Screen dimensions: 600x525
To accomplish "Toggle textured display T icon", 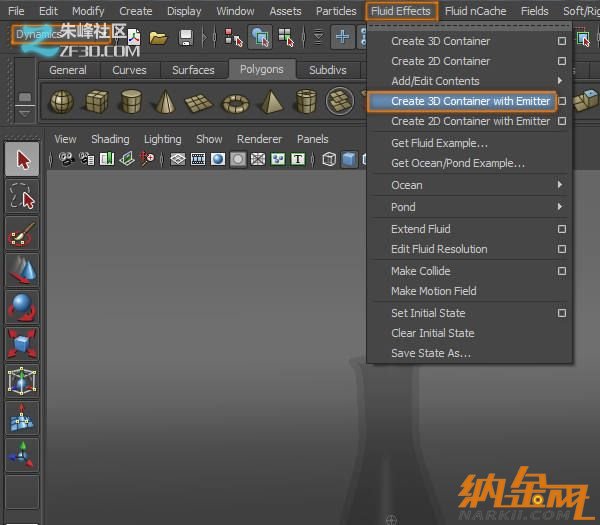I will pos(298,159).
